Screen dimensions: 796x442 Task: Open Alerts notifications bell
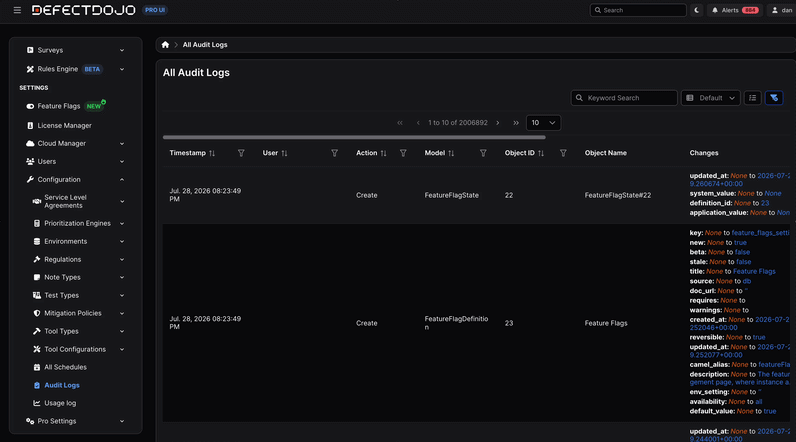click(x=735, y=10)
